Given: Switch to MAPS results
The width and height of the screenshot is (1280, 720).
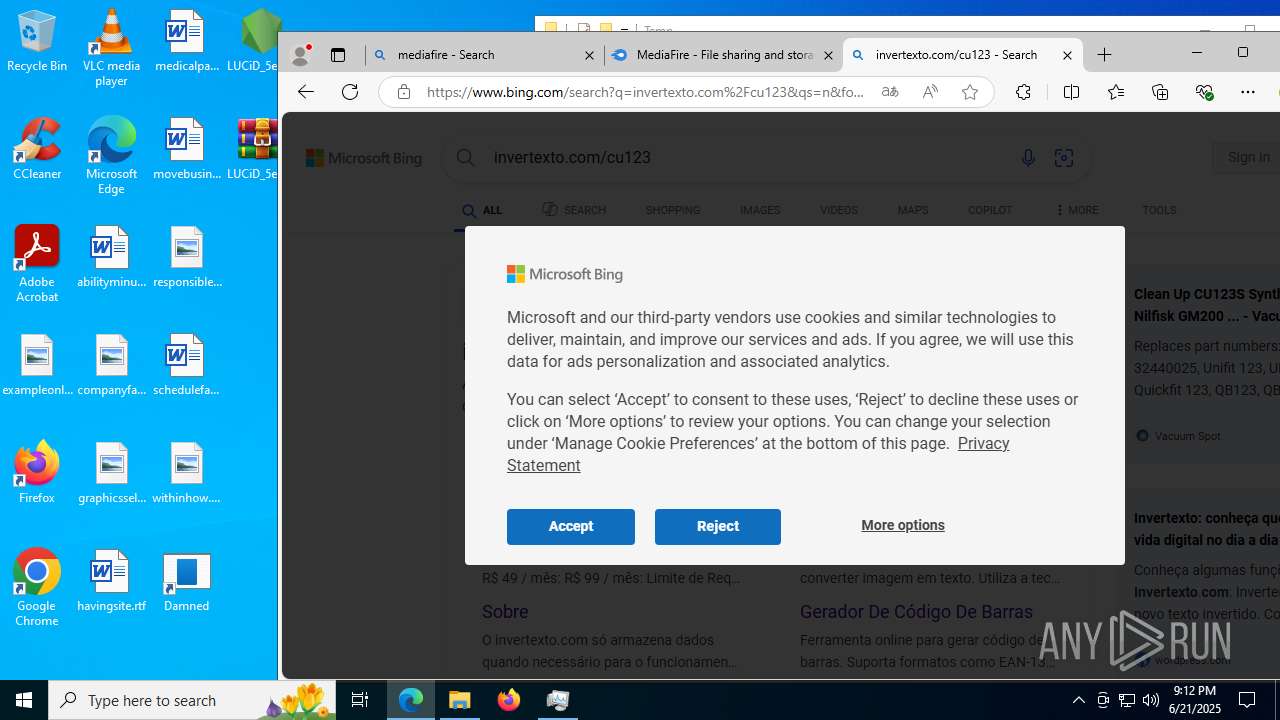Looking at the screenshot, I should (x=913, y=210).
